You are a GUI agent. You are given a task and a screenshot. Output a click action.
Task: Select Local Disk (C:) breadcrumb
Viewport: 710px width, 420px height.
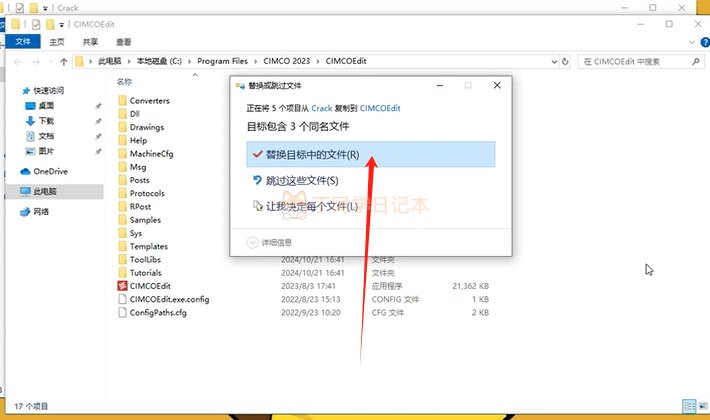[159, 61]
